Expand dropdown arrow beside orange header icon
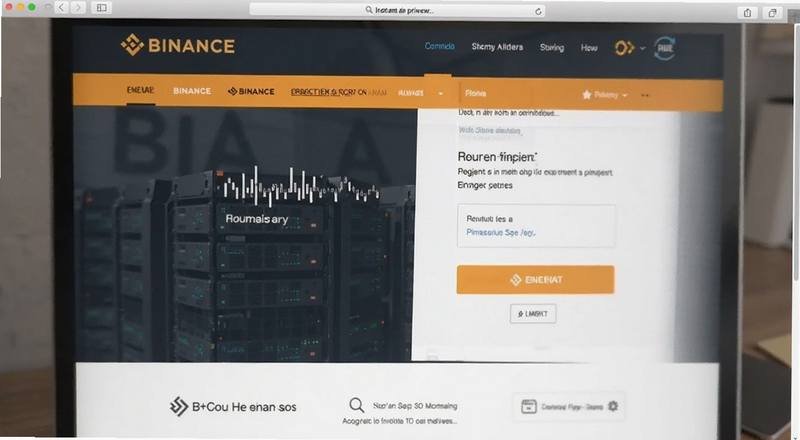Image resolution: width=800 pixels, height=440 pixels. pyautogui.click(x=642, y=48)
